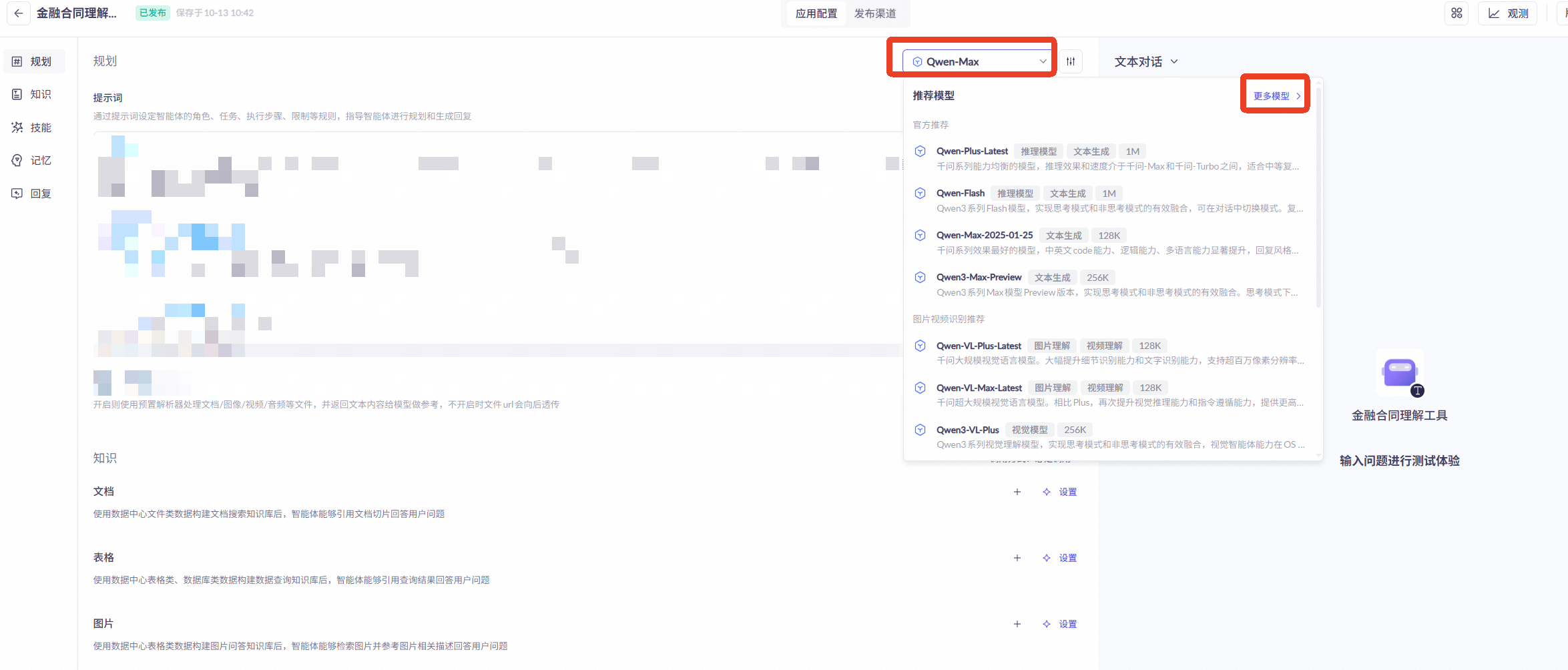The width and height of the screenshot is (1568, 670).
Task: Click the 图片 knowledge section label
Action: (103, 624)
